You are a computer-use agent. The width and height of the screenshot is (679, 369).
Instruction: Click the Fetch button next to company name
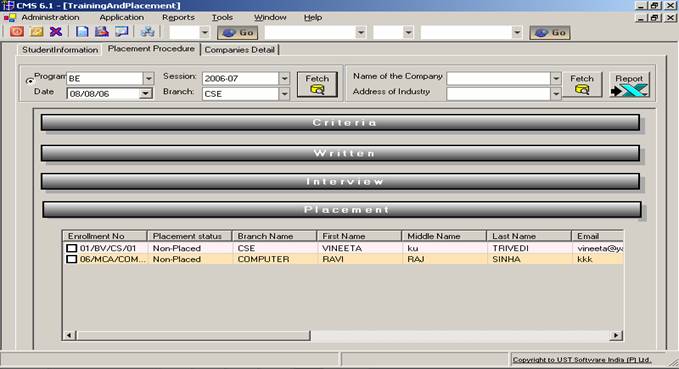click(582, 84)
